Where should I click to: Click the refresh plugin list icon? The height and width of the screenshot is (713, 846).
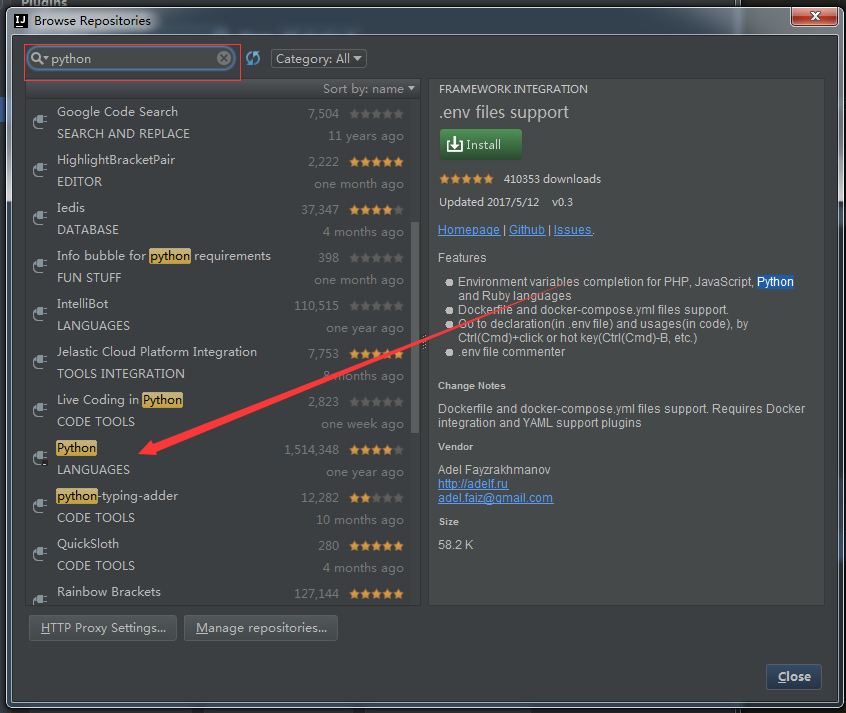pyautogui.click(x=253, y=58)
